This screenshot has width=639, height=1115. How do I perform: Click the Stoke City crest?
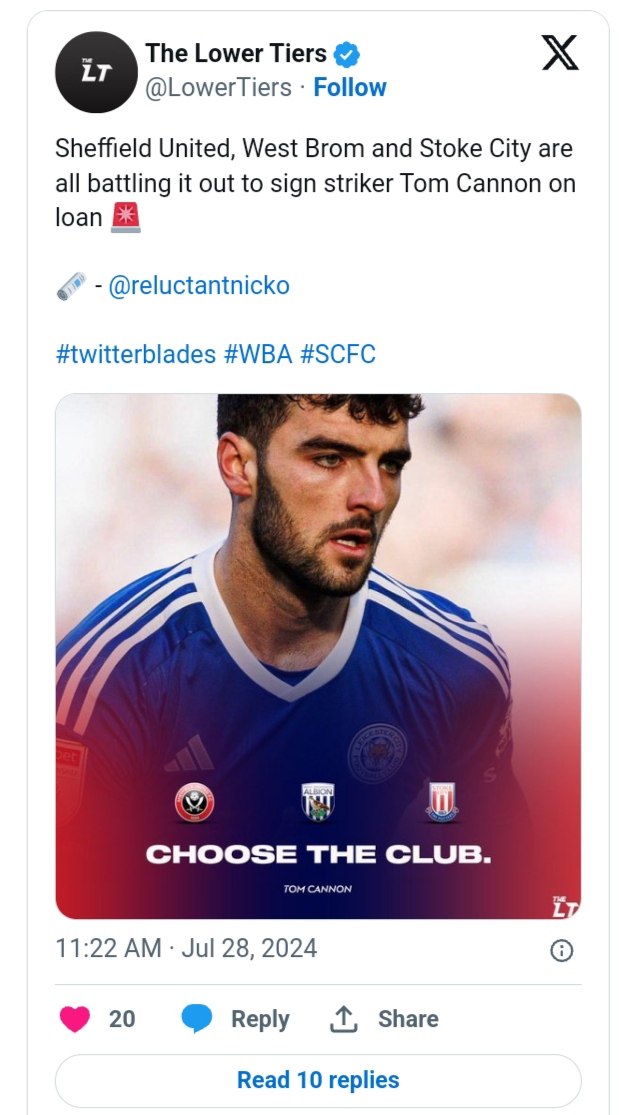click(x=442, y=802)
